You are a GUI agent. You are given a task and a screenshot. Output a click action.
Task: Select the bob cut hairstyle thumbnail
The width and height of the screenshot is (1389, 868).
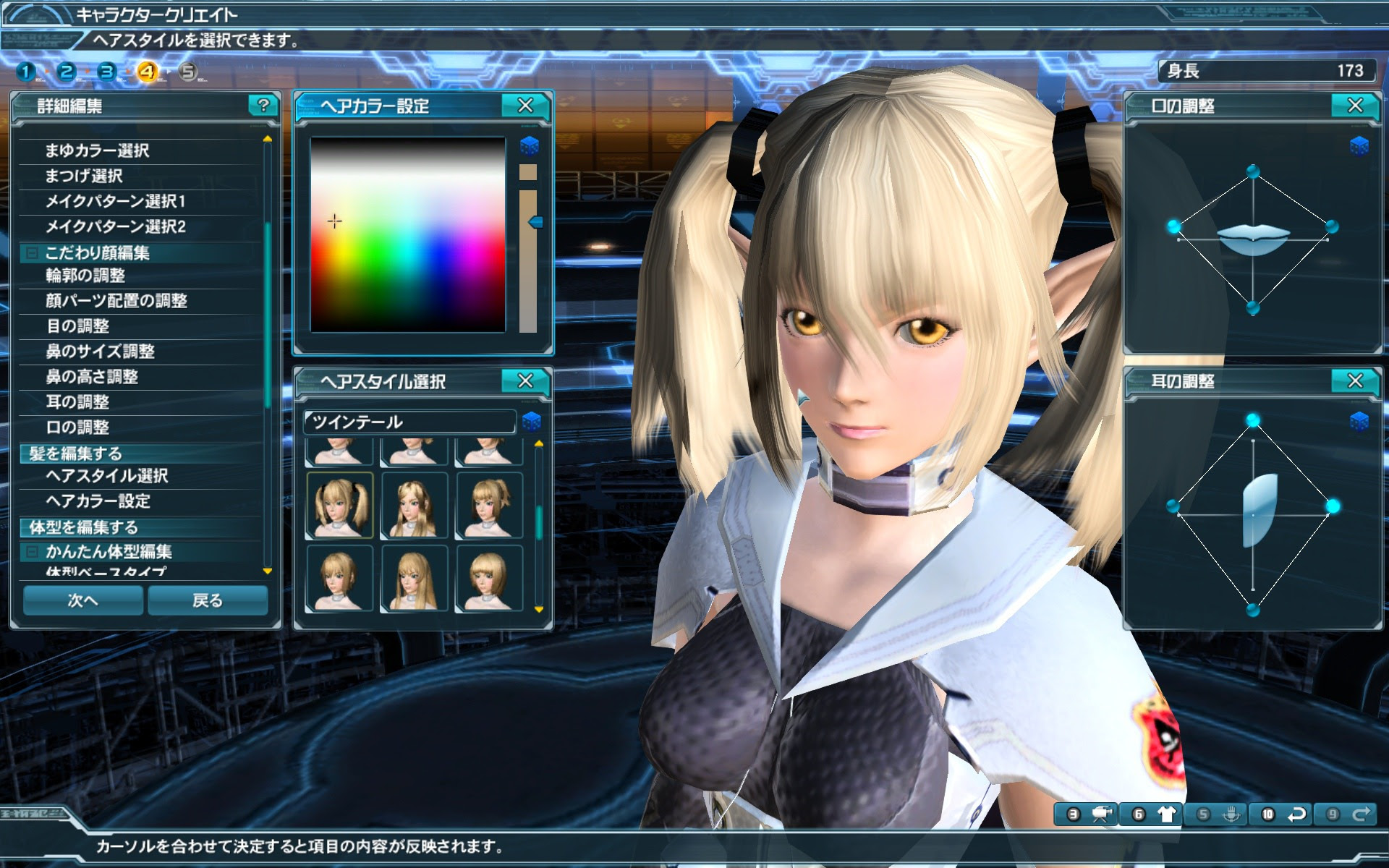point(489,579)
